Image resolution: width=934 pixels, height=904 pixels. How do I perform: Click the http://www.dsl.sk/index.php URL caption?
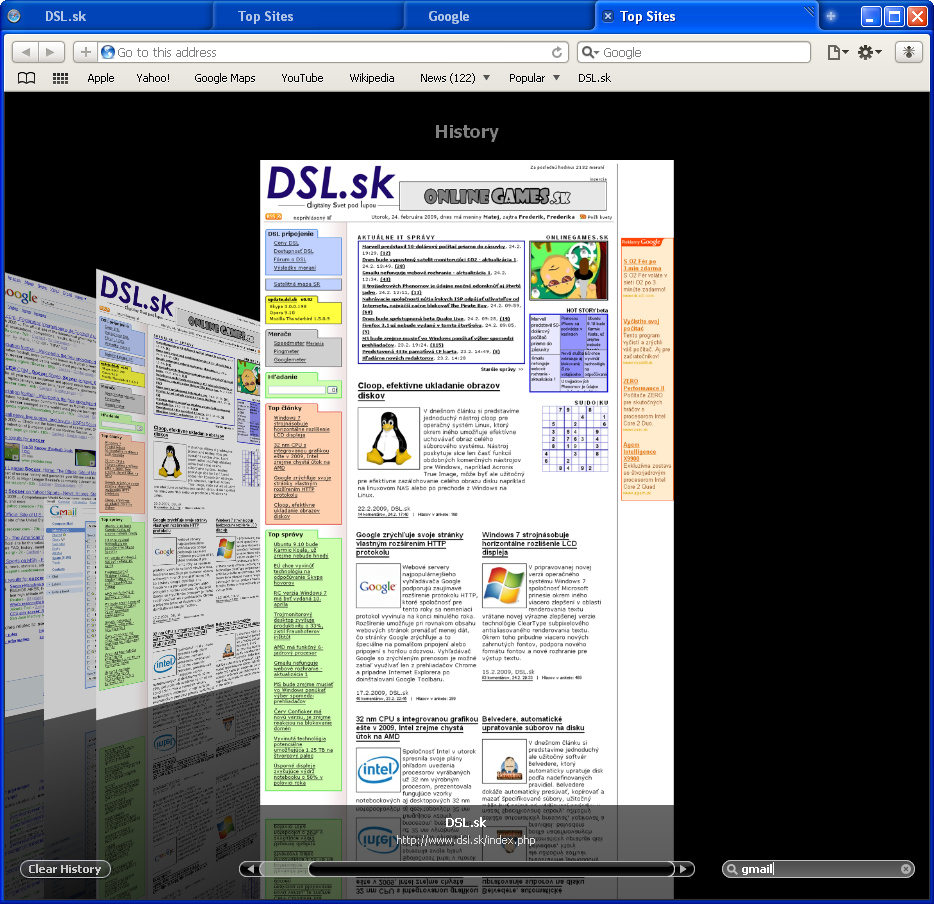466,840
